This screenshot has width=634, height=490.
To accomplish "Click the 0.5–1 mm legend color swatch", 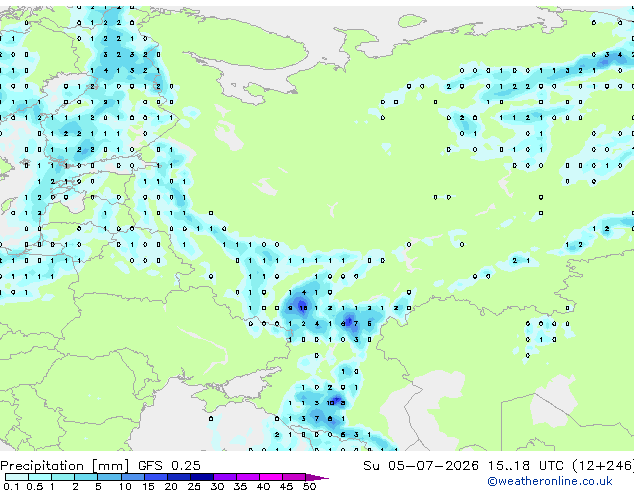I will click(40, 477).
